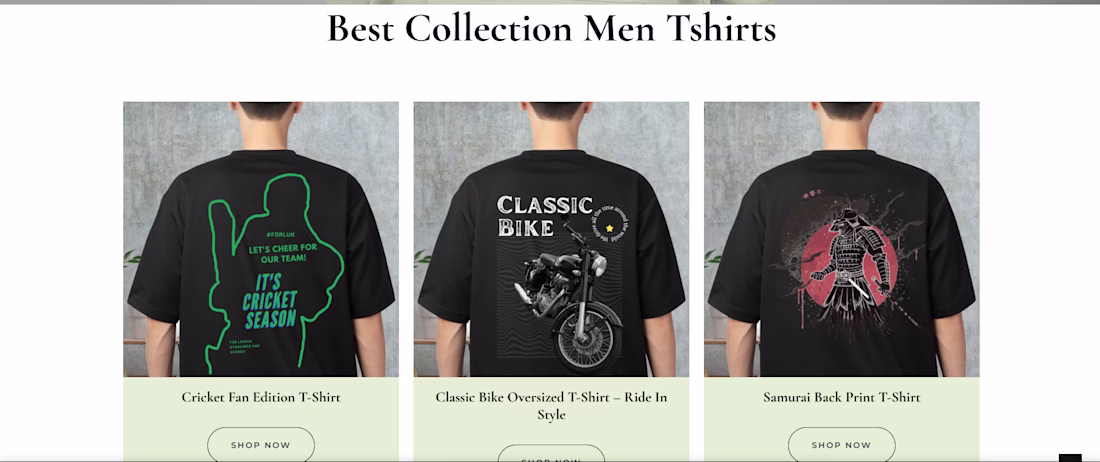Open the Classic Bike T-Shirt product photo
The height and width of the screenshot is (462, 1100).
pyautogui.click(x=551, y=239)
